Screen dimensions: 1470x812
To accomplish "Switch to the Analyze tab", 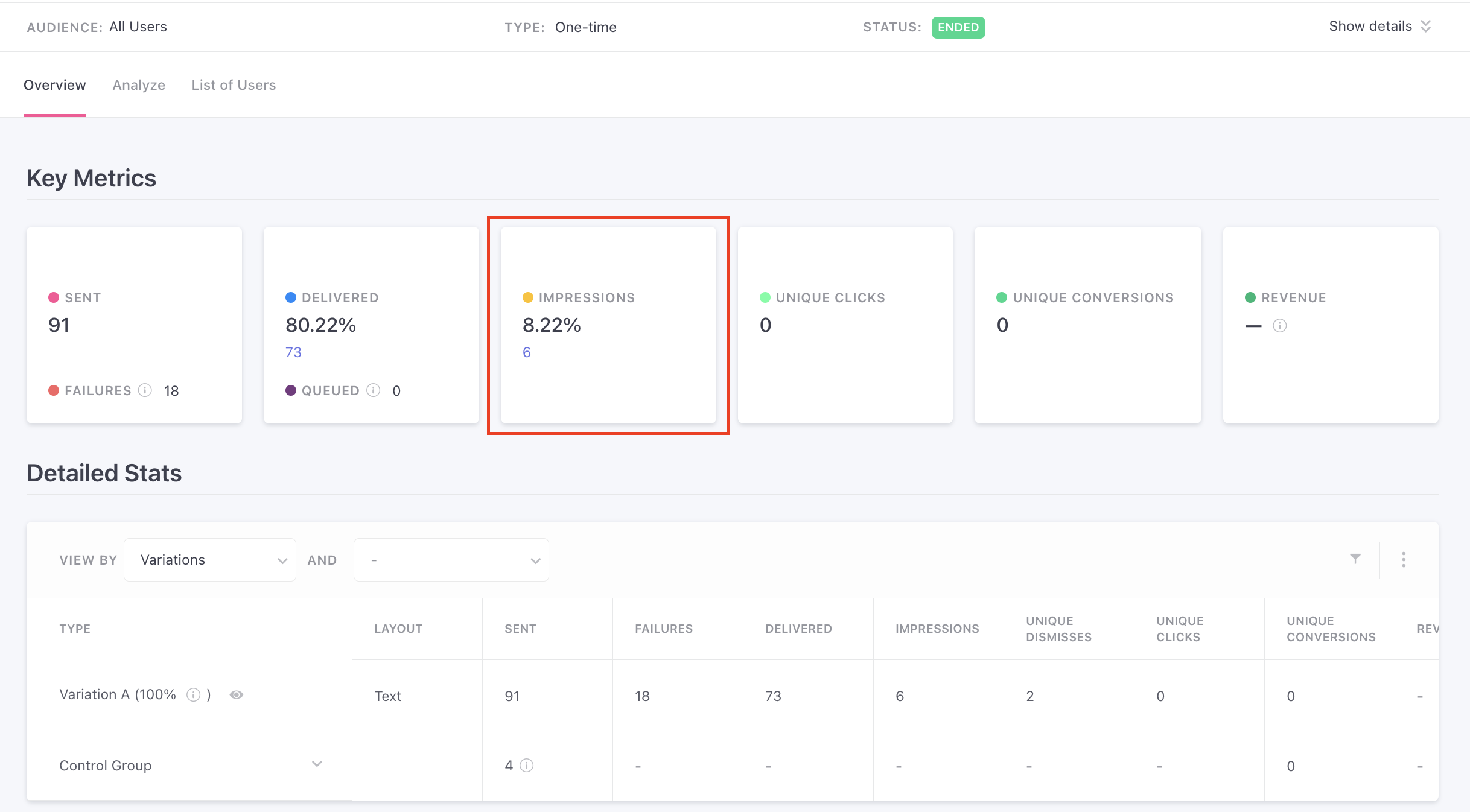I will pos(139,85).
